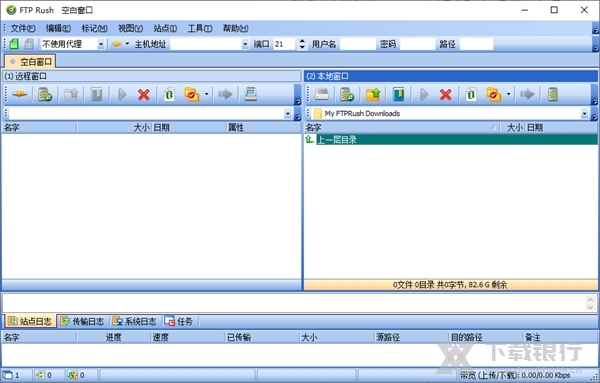Viewport: 600px width, 383px height.
Task: Switch to the 传输日志 tab
Action: tap(82, 321)
